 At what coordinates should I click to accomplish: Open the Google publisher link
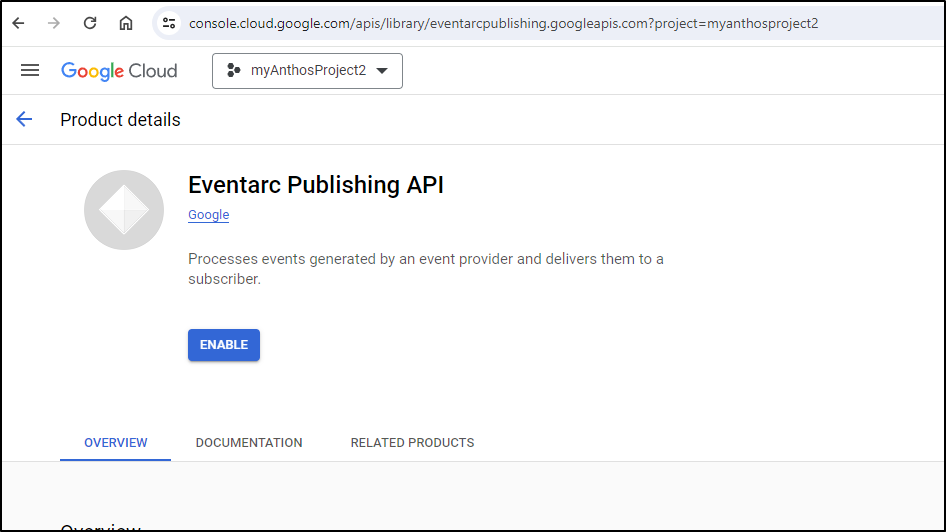(209, 215)
